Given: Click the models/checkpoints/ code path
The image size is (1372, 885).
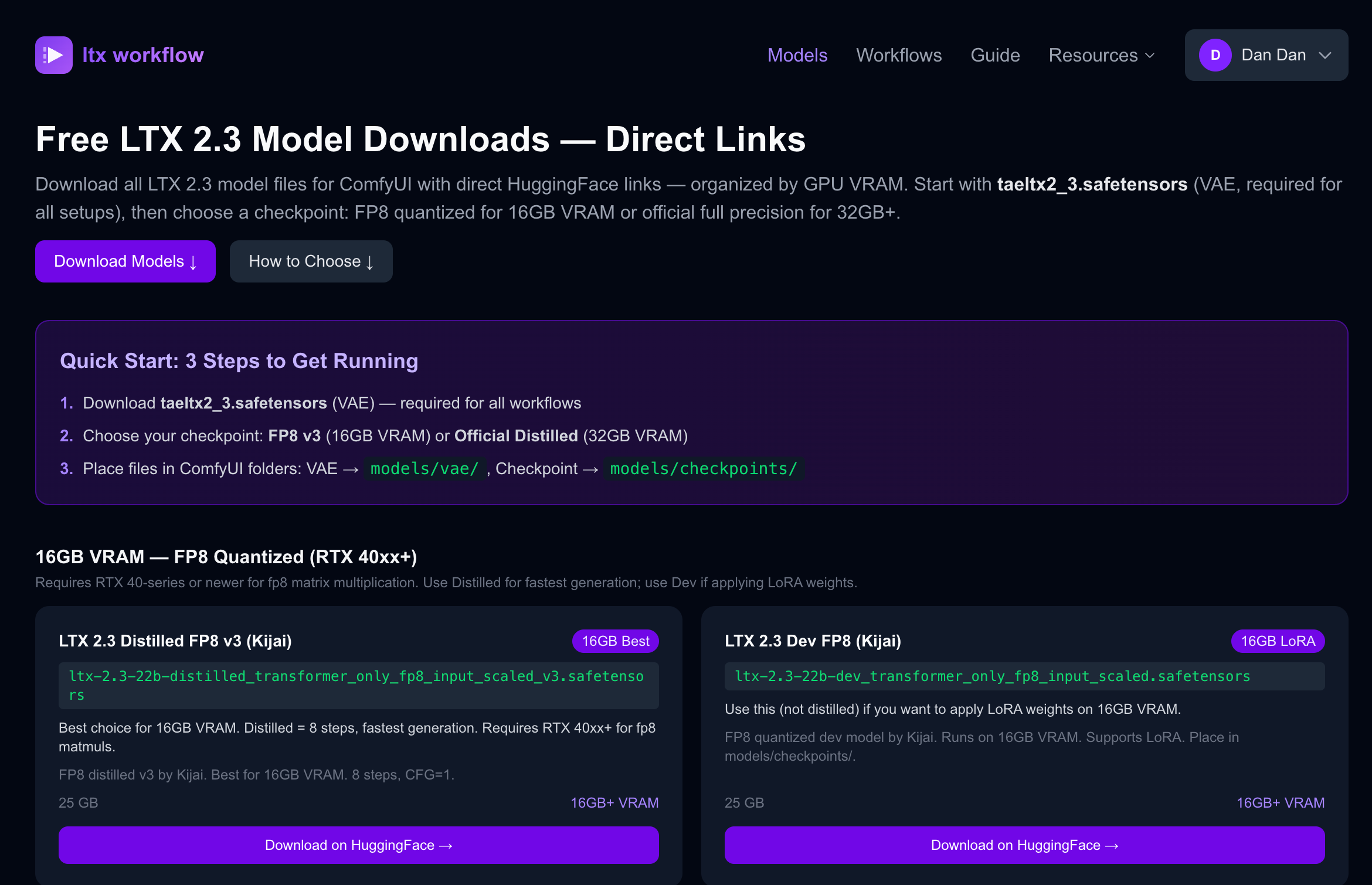Looking at the screenshot, I should pyautogui.click(x=703, y=469).
